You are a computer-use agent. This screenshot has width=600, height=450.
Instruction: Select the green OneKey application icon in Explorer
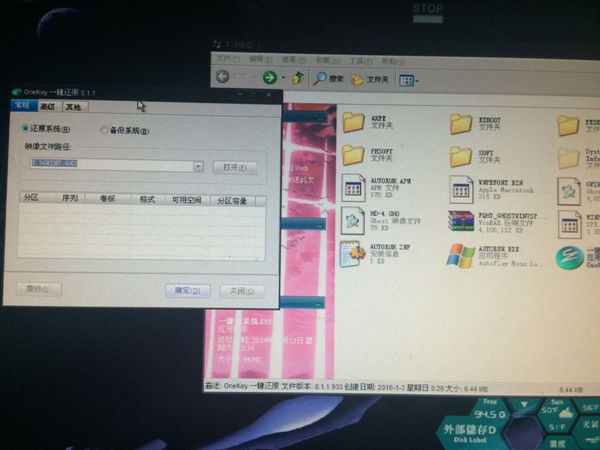pyautogui.click(x=569, y=258)
